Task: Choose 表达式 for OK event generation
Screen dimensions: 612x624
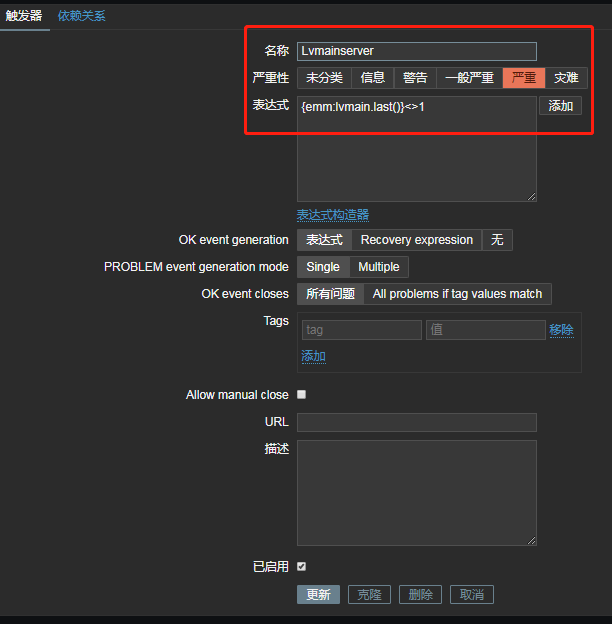Action: 324,240
